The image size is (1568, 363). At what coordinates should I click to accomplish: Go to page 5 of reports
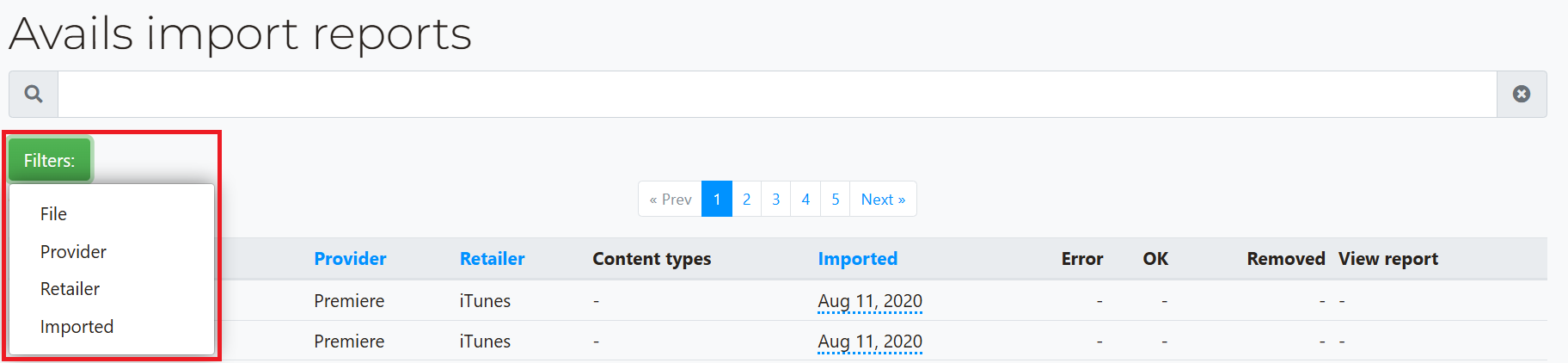pos(836,199)
